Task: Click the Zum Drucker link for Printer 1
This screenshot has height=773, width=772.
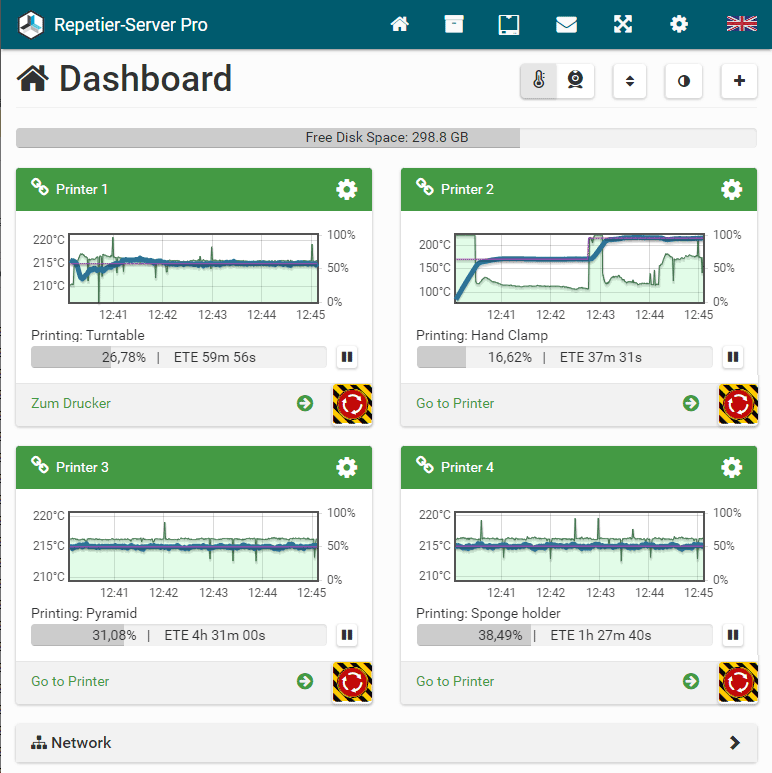Action: (x=71, y=403)
